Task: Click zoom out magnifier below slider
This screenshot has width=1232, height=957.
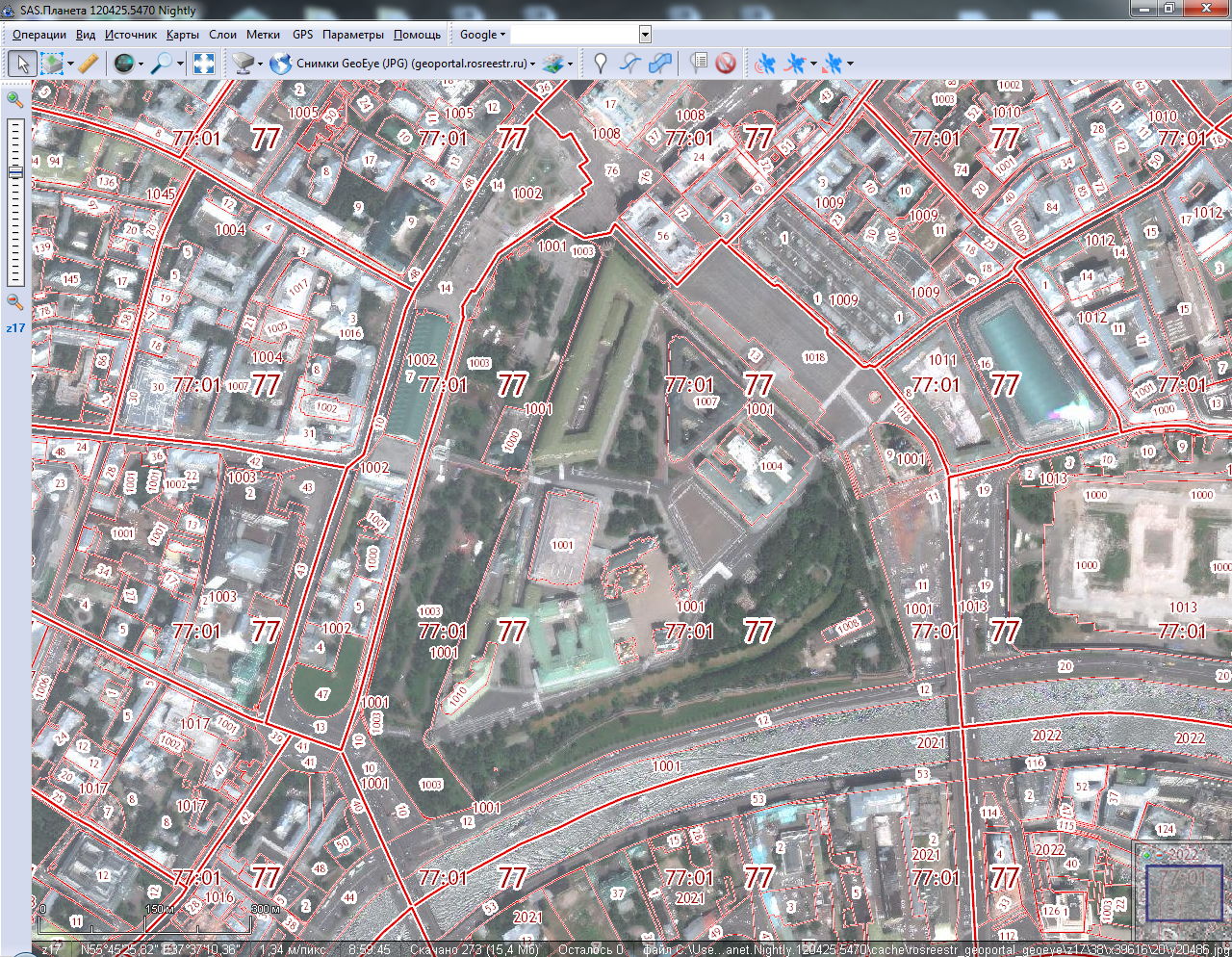Action: [x=14, y=302]
